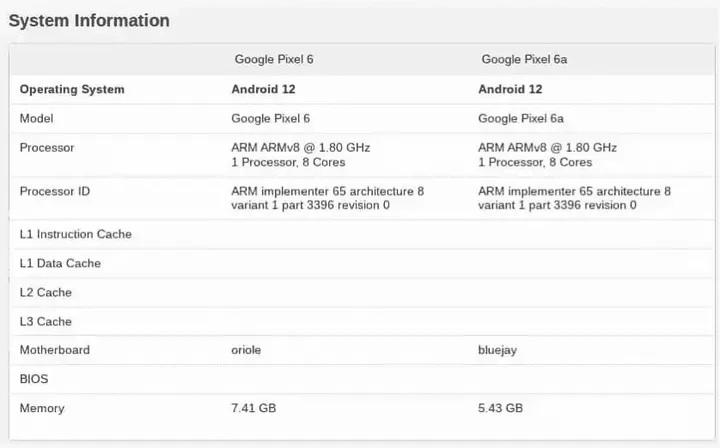Click the oriole motherboard value

246,350
